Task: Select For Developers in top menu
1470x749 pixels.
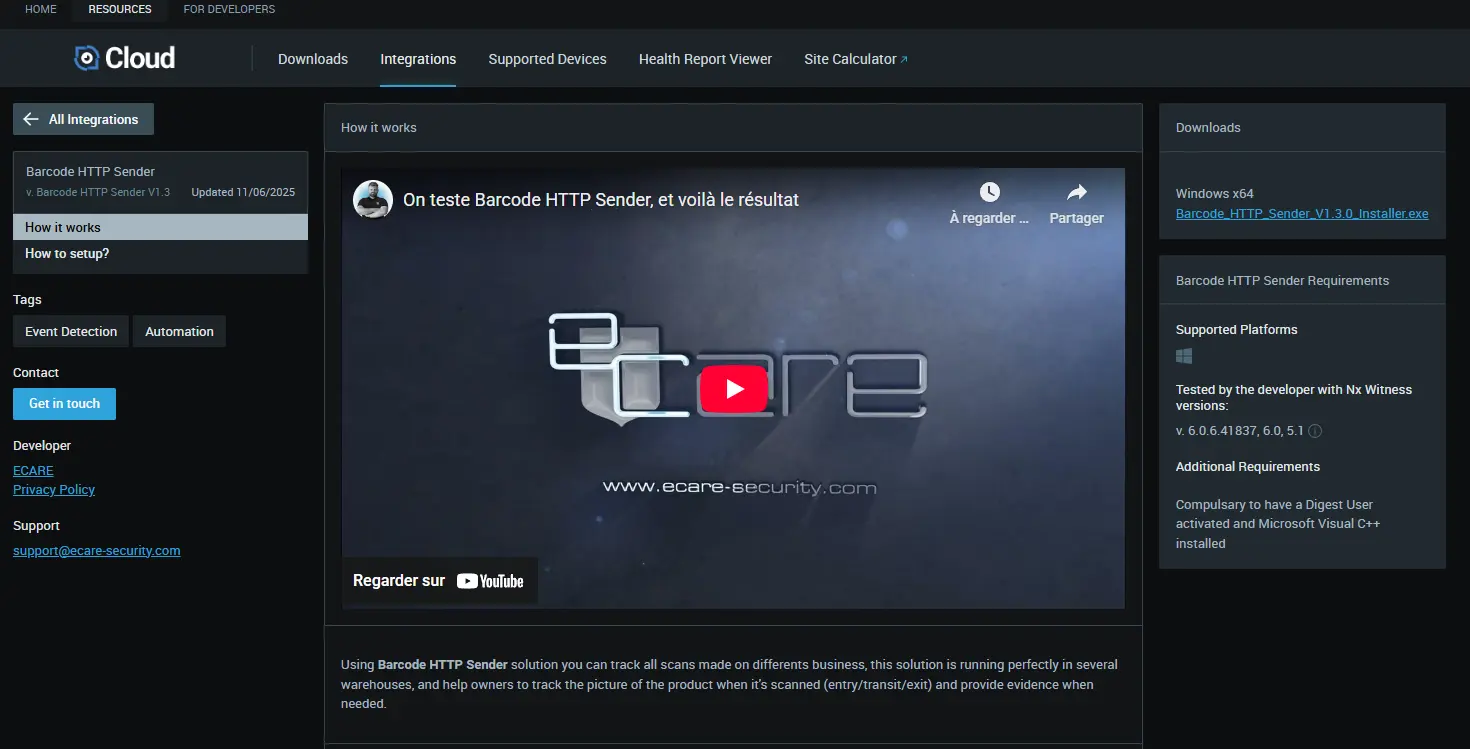Action: (229, 9)
